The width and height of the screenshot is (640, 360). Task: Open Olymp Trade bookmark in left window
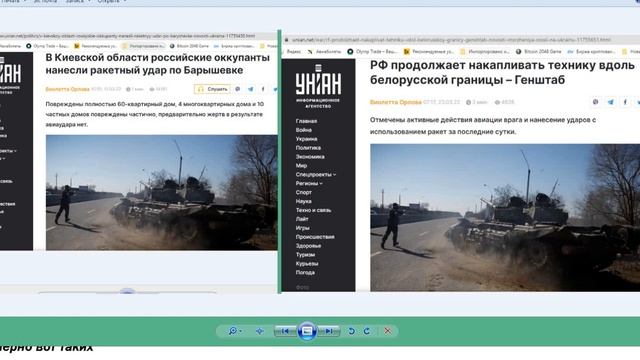pyautogui.click(x=47, y=46)
